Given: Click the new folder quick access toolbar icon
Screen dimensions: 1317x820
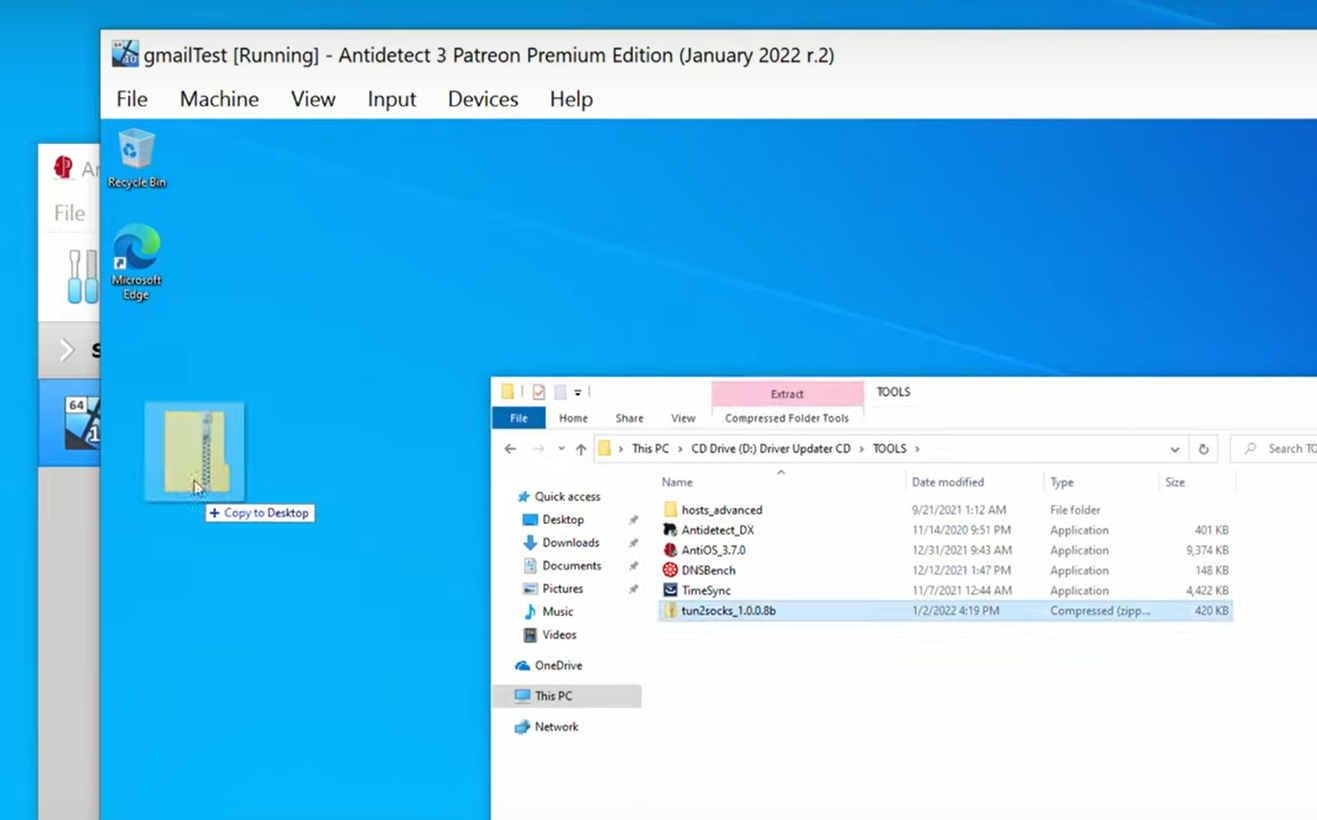Looking at the screenshot, I should (x=560, y=392).
